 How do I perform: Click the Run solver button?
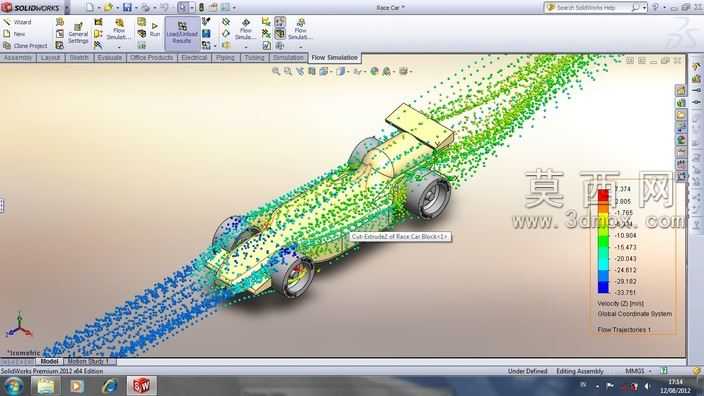(x=155, y=30)
